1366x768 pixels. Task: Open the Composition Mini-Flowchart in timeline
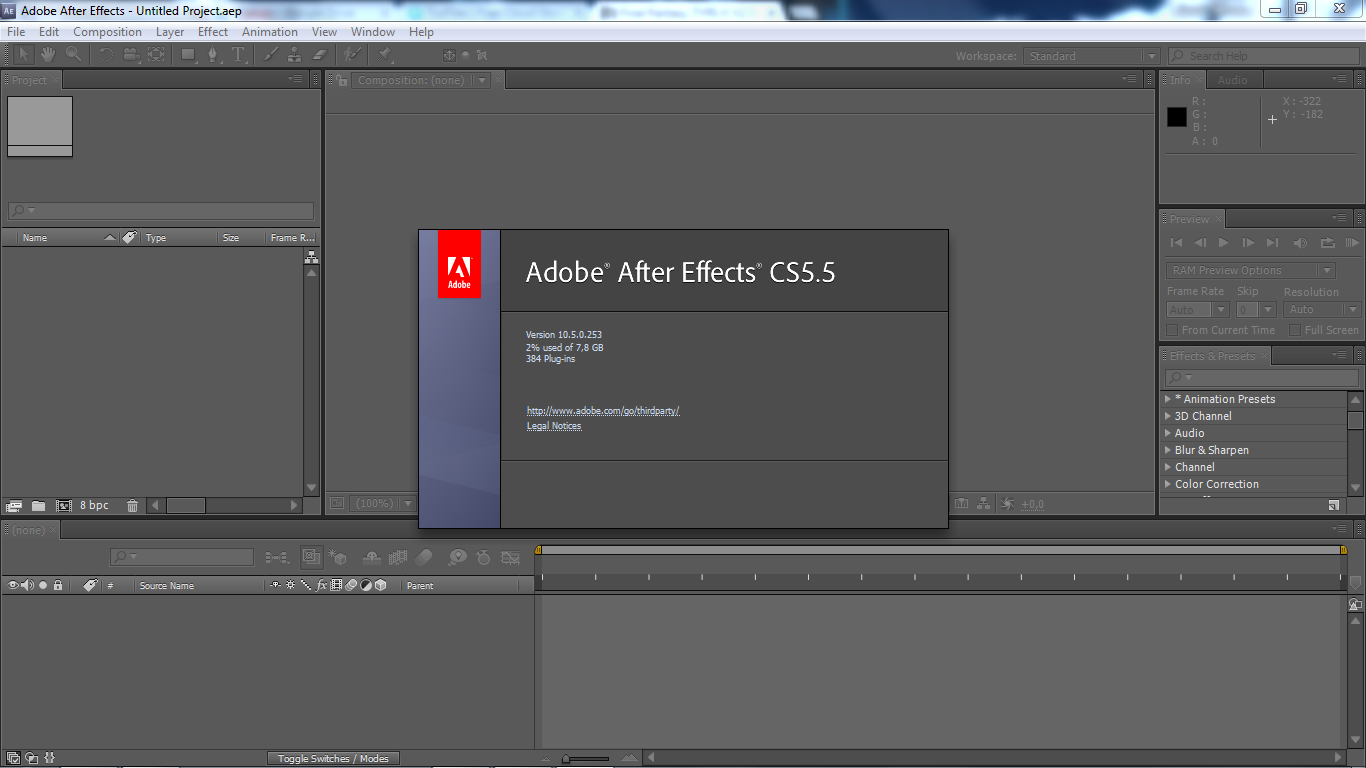[x=277, y=557]
